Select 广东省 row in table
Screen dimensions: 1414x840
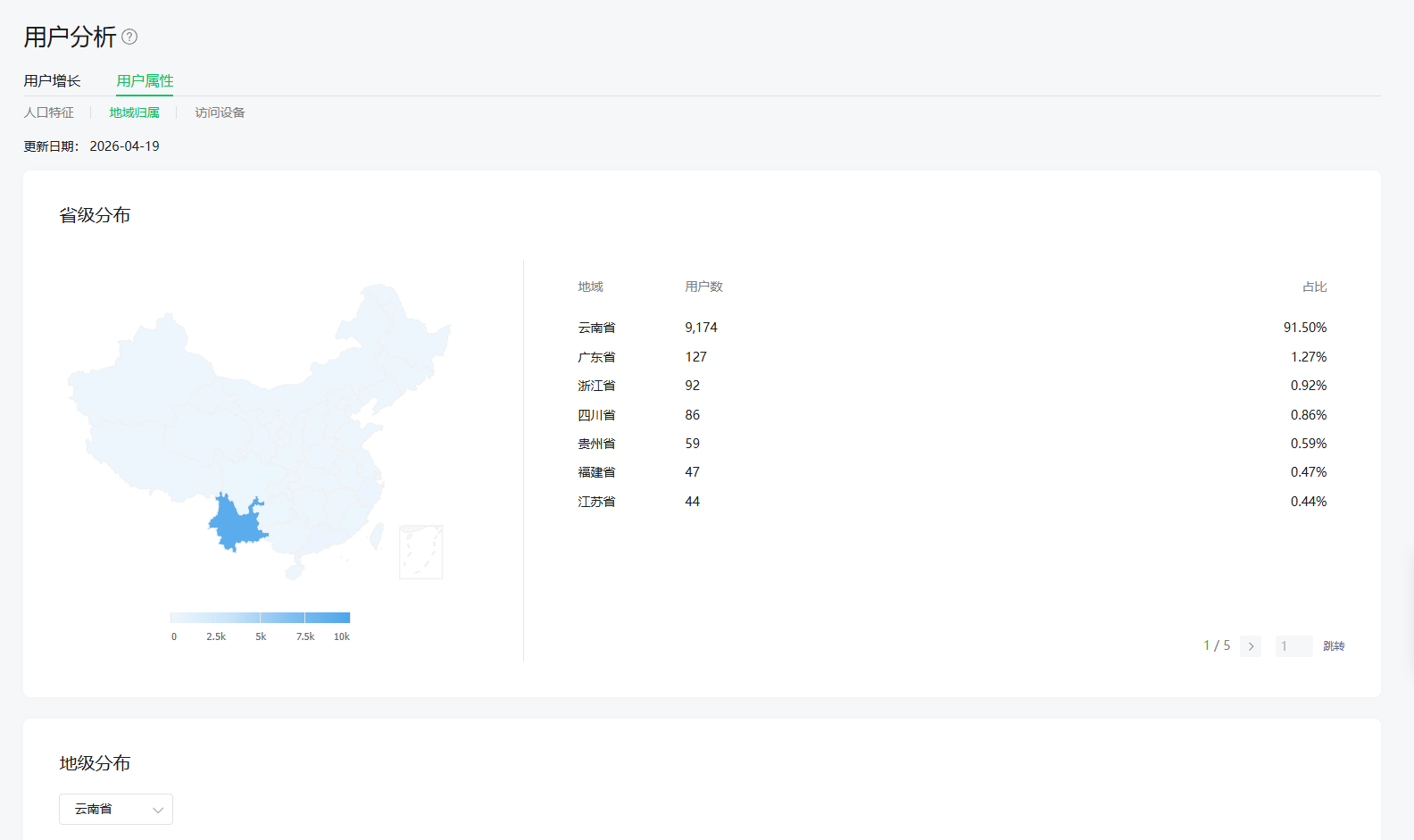coord(596,357)
